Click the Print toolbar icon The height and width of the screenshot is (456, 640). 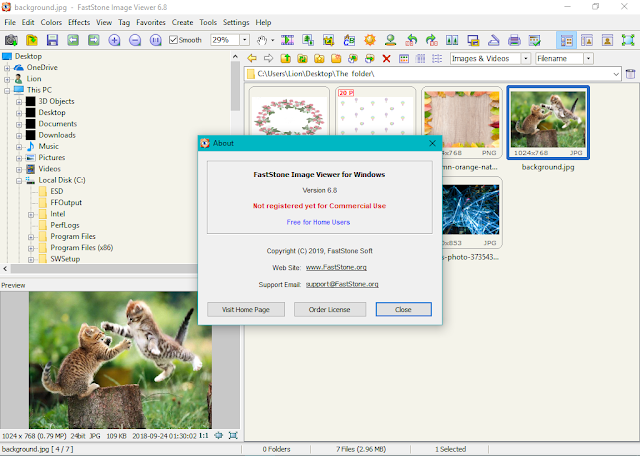coord(514,40)
